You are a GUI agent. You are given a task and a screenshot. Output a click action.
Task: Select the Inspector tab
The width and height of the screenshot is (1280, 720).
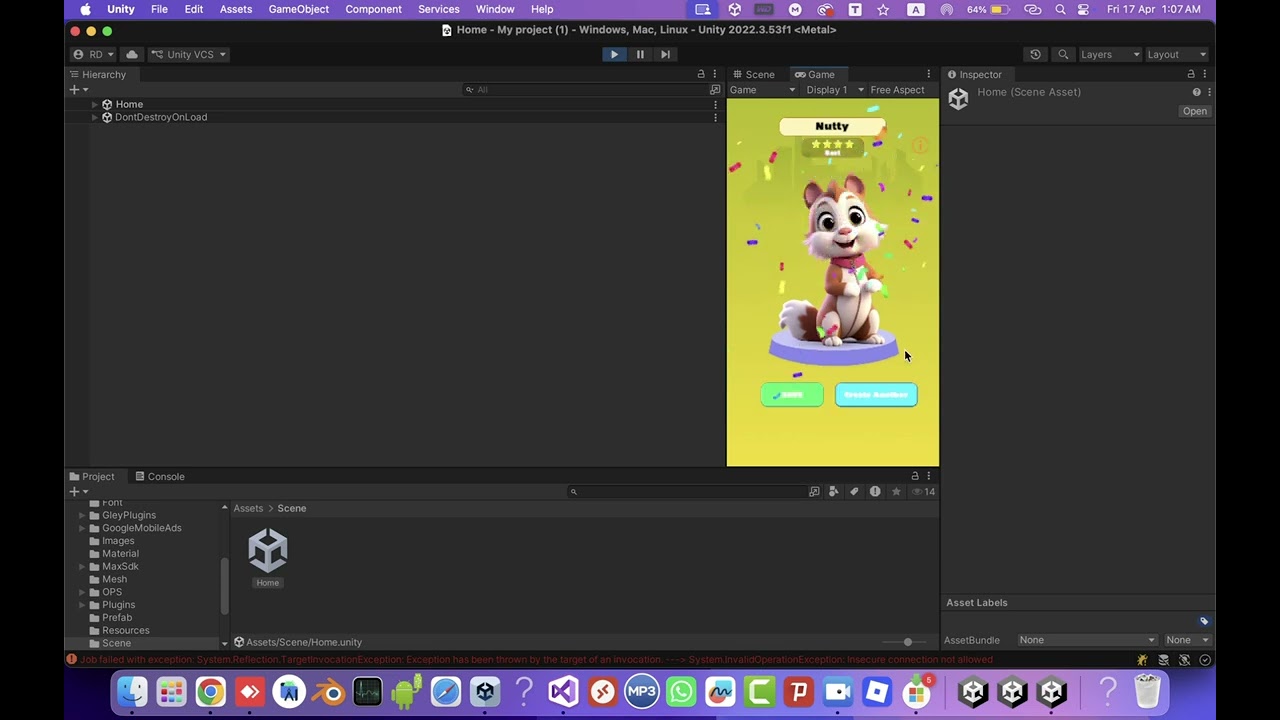974,74
